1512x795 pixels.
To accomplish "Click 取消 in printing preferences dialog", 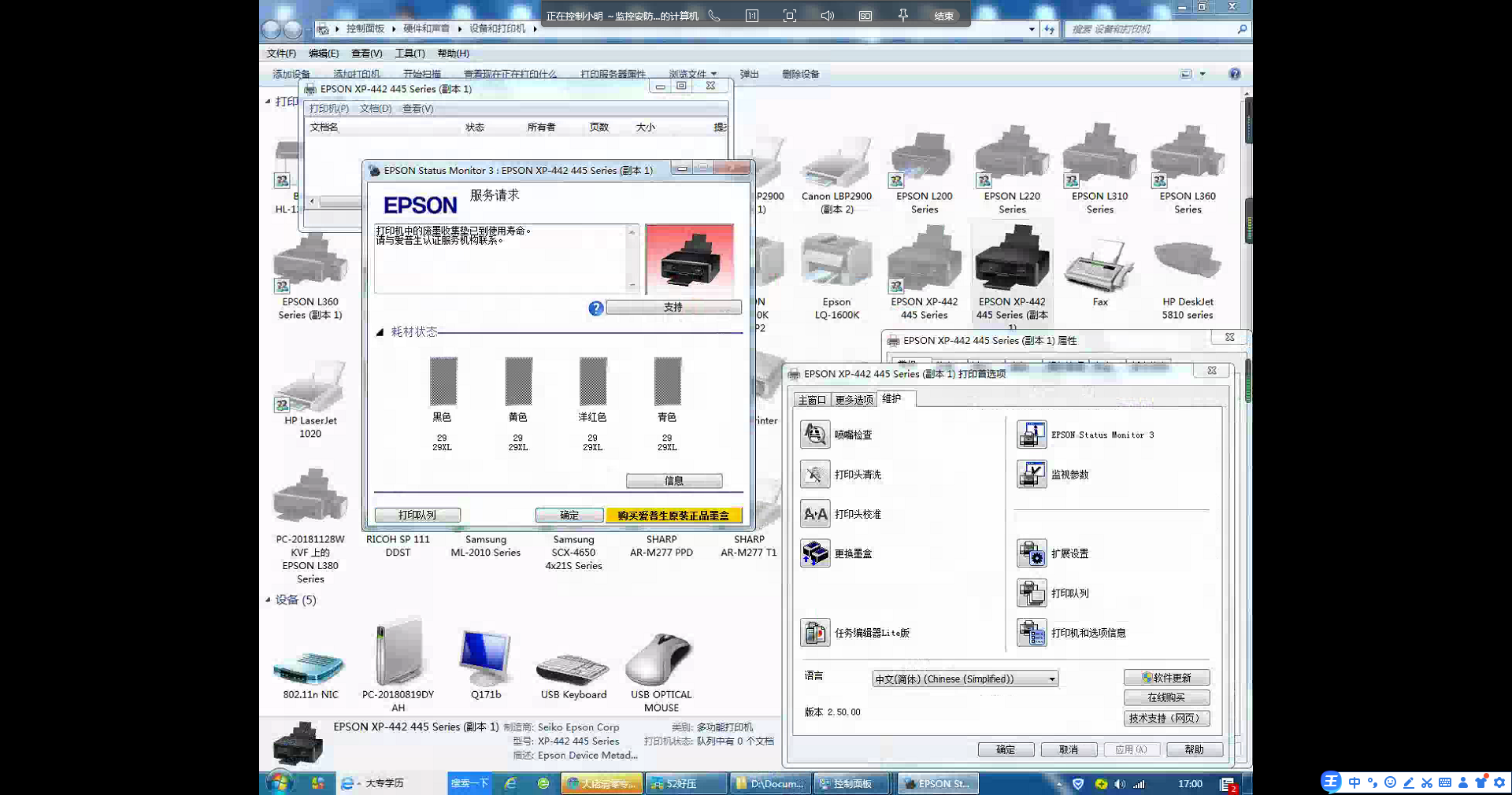I will click(1069, 749).
